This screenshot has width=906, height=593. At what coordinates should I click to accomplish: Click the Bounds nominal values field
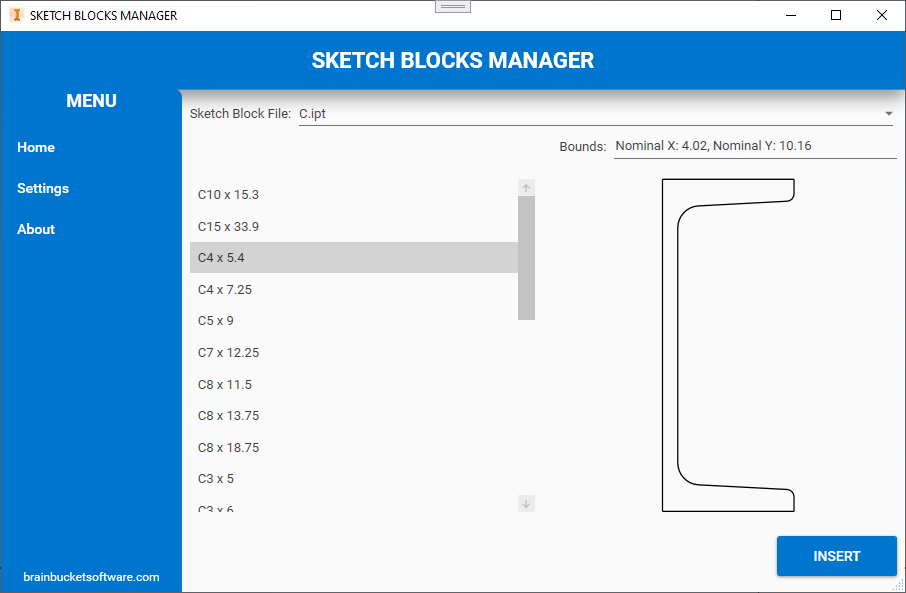pyautogui.click(x=755, y=146)
